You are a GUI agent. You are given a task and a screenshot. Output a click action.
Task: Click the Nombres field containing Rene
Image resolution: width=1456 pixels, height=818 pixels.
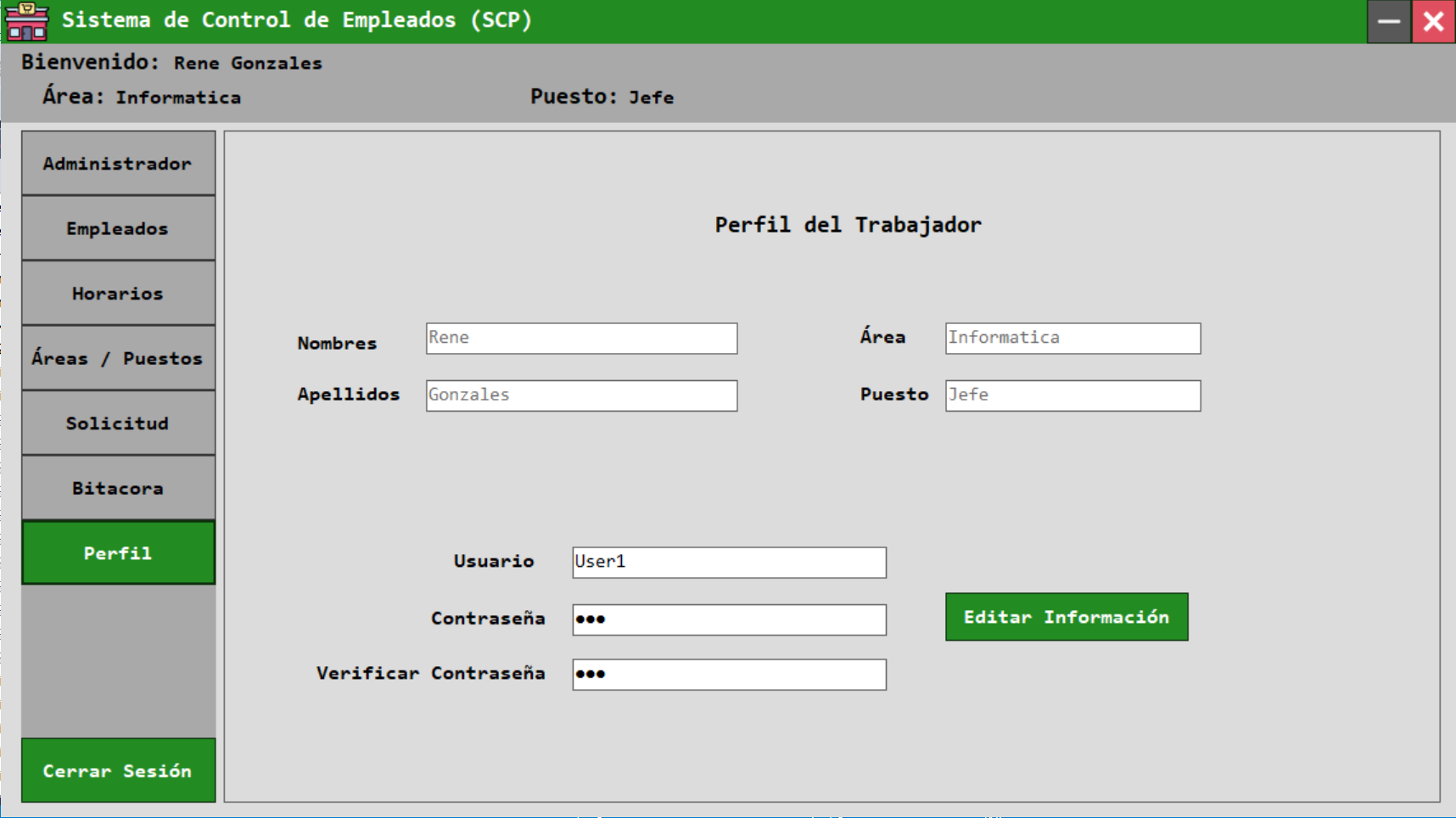click(x=581, y=338)
